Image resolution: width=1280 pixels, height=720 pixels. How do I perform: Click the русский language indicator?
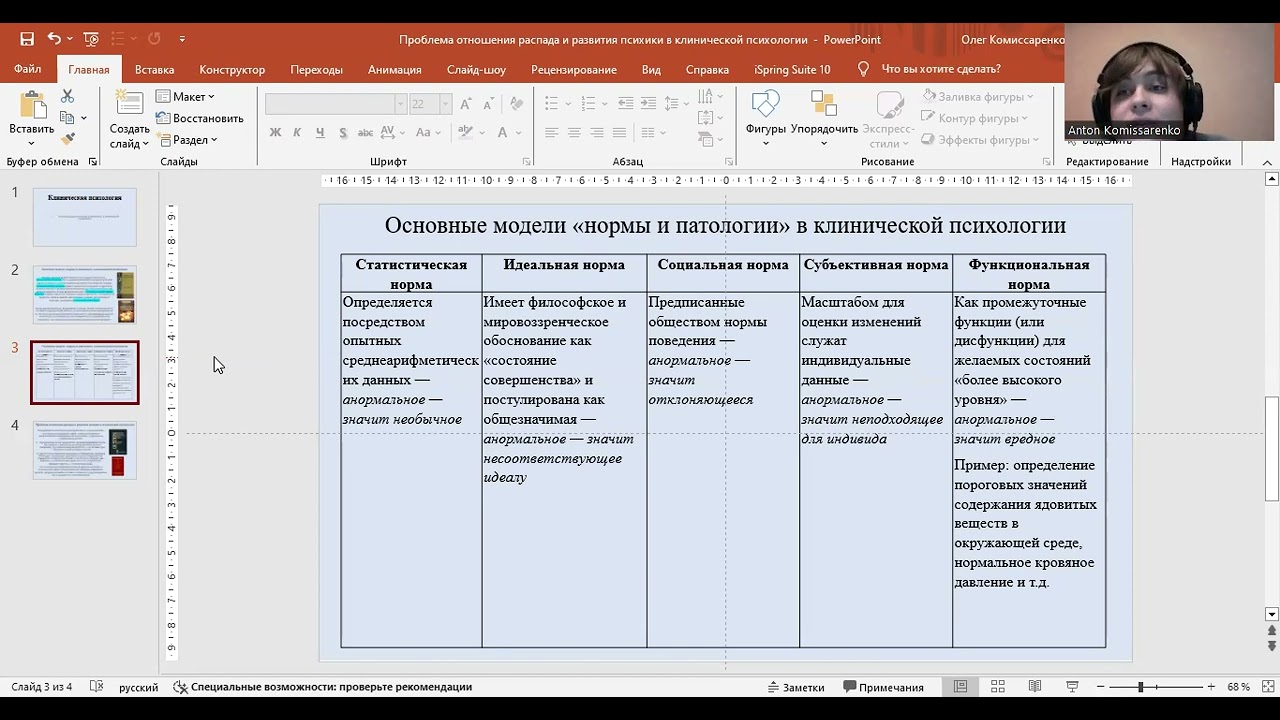(138, 687)
